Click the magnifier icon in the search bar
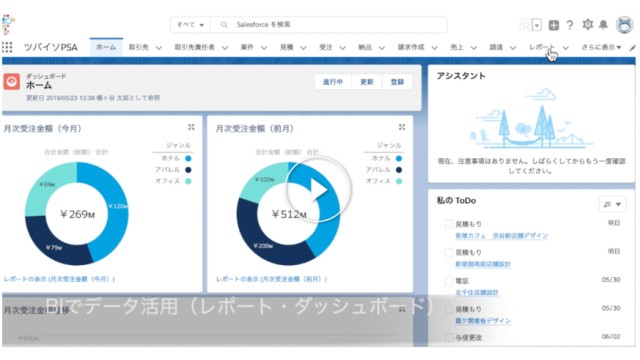 click(x=224, y=25)
